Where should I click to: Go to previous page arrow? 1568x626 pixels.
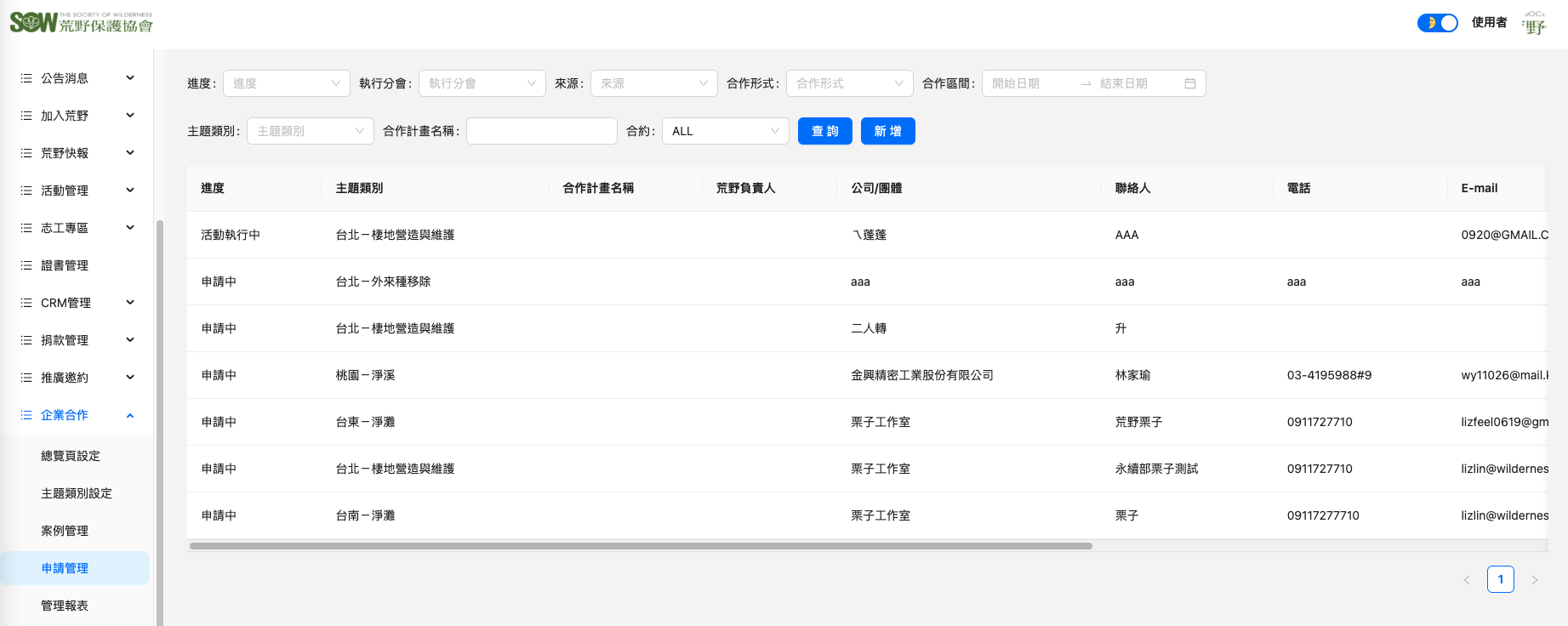(1467, 580)
